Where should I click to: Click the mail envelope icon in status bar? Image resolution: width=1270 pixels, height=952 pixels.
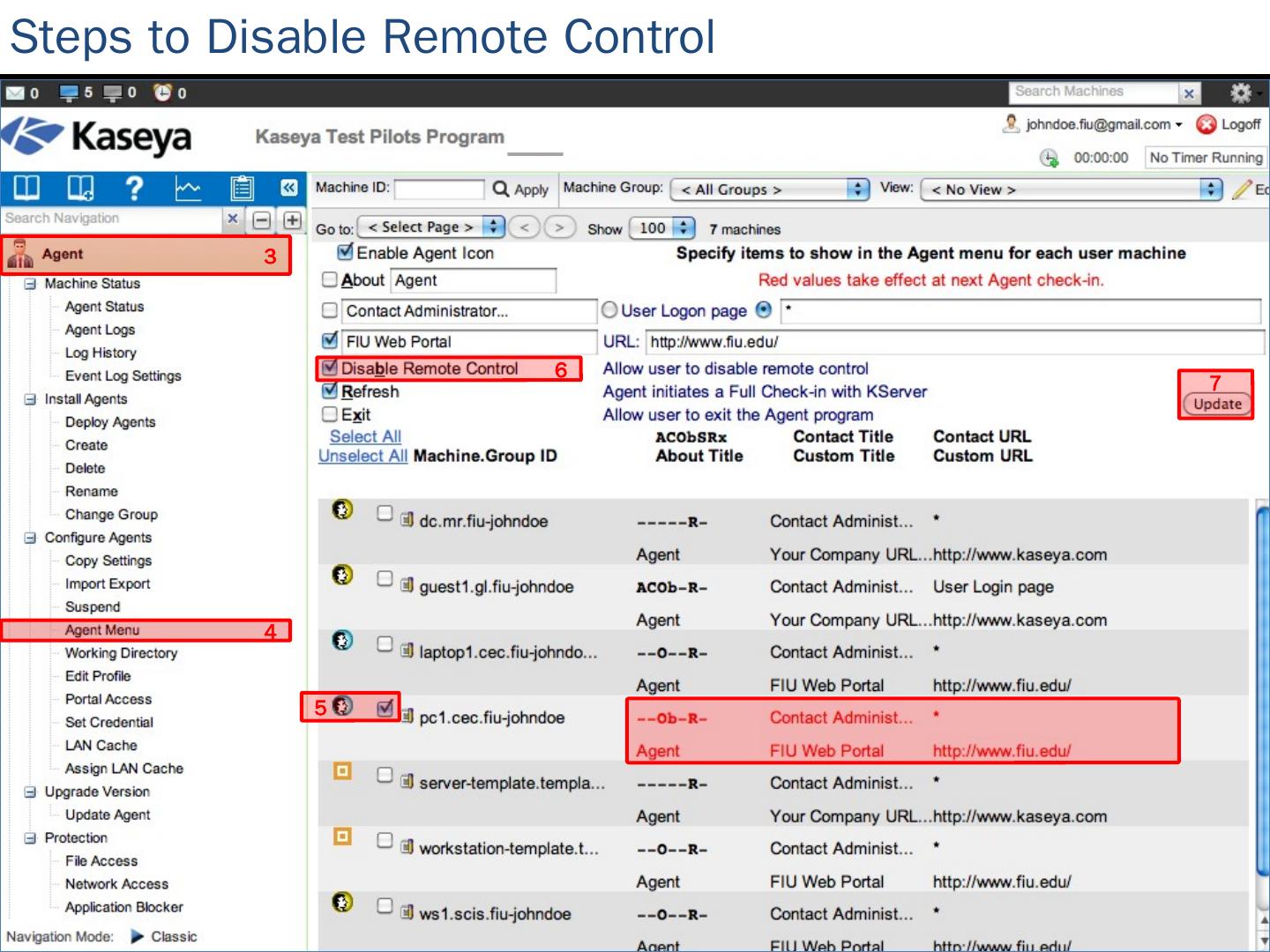(15, 93)
